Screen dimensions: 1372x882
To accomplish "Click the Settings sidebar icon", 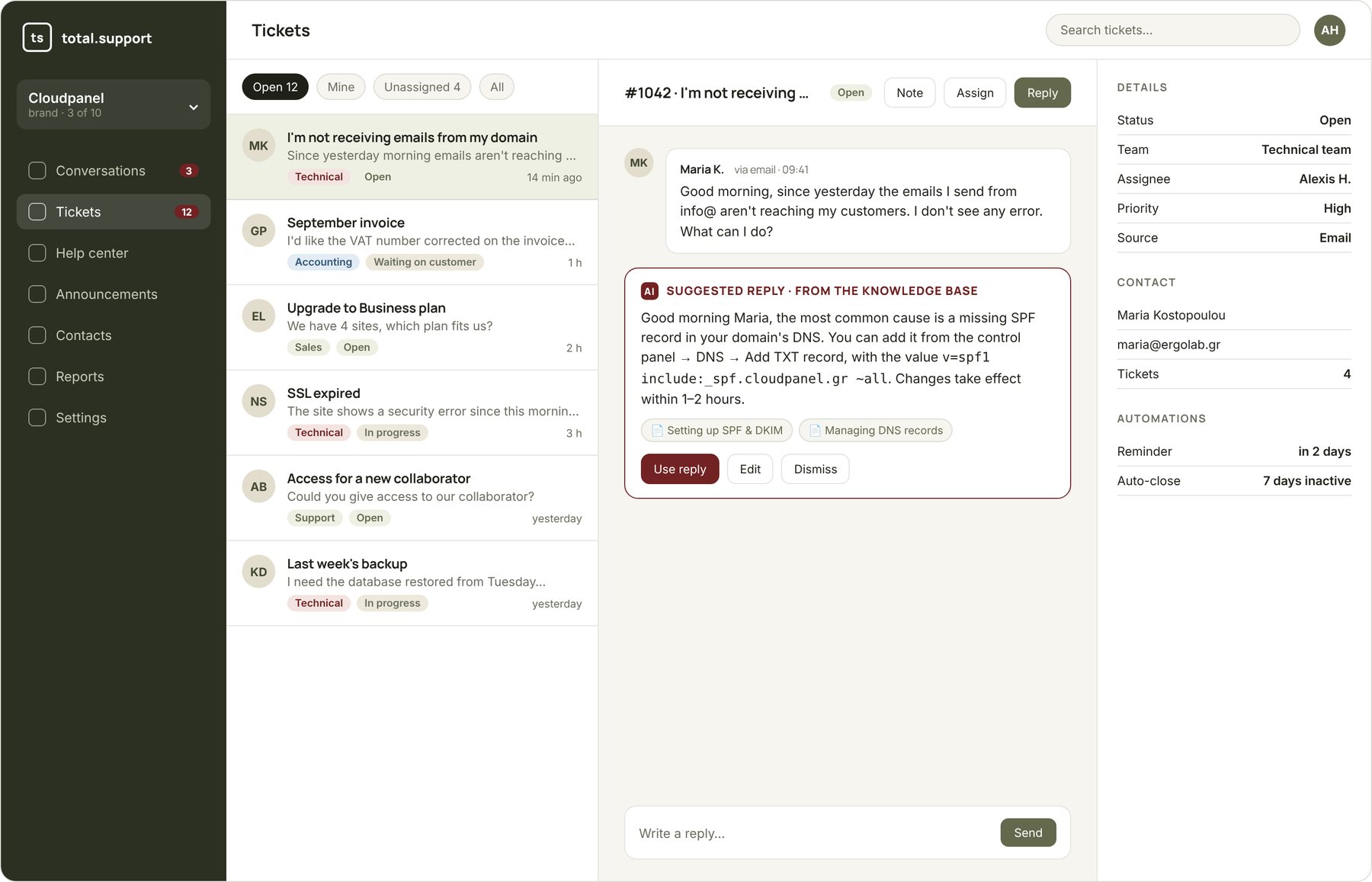I will [37, 418].
